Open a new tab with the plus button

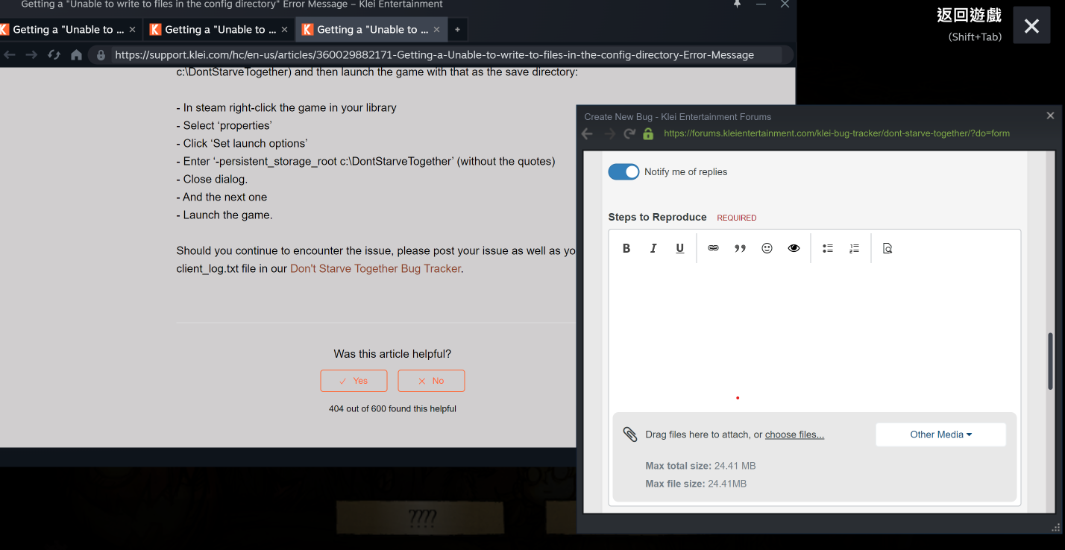(457, 30)
